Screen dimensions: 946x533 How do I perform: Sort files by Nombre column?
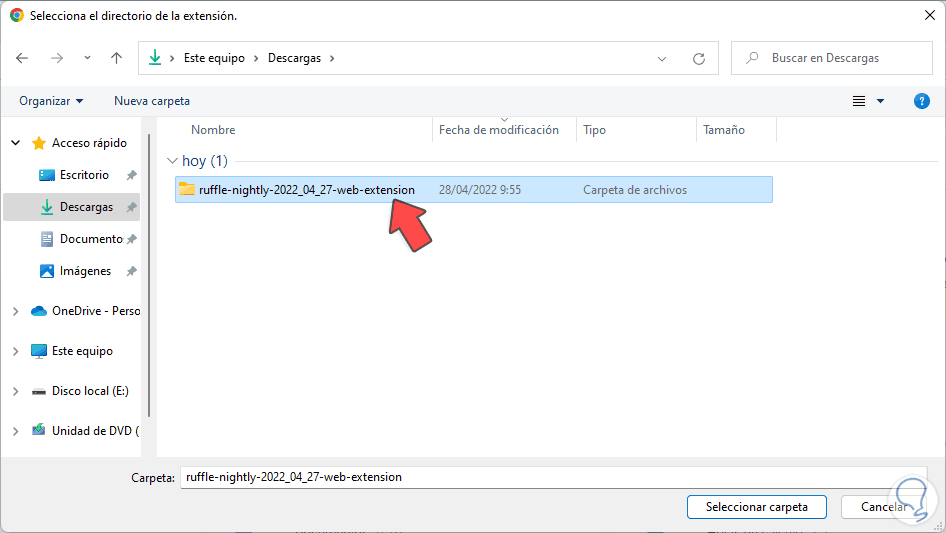(x=213, y=130)
